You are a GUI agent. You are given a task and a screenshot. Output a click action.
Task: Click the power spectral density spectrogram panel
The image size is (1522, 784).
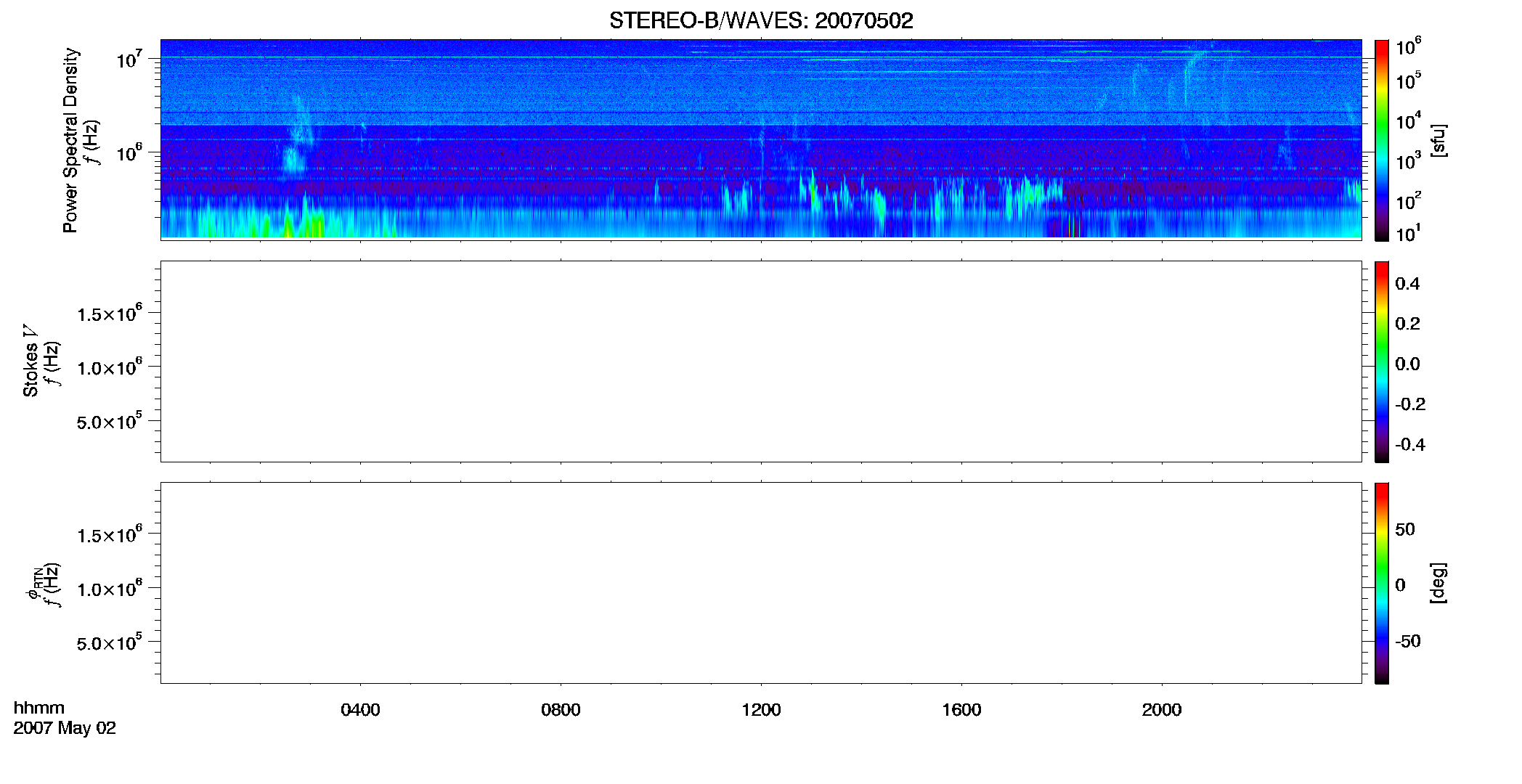tap(761, 139)
